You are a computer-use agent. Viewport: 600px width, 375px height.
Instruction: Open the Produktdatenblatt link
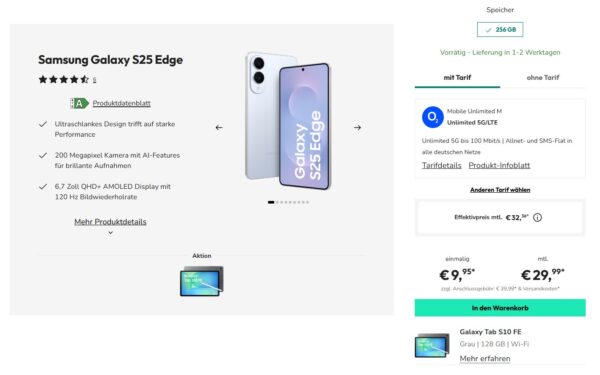point(122,103)
